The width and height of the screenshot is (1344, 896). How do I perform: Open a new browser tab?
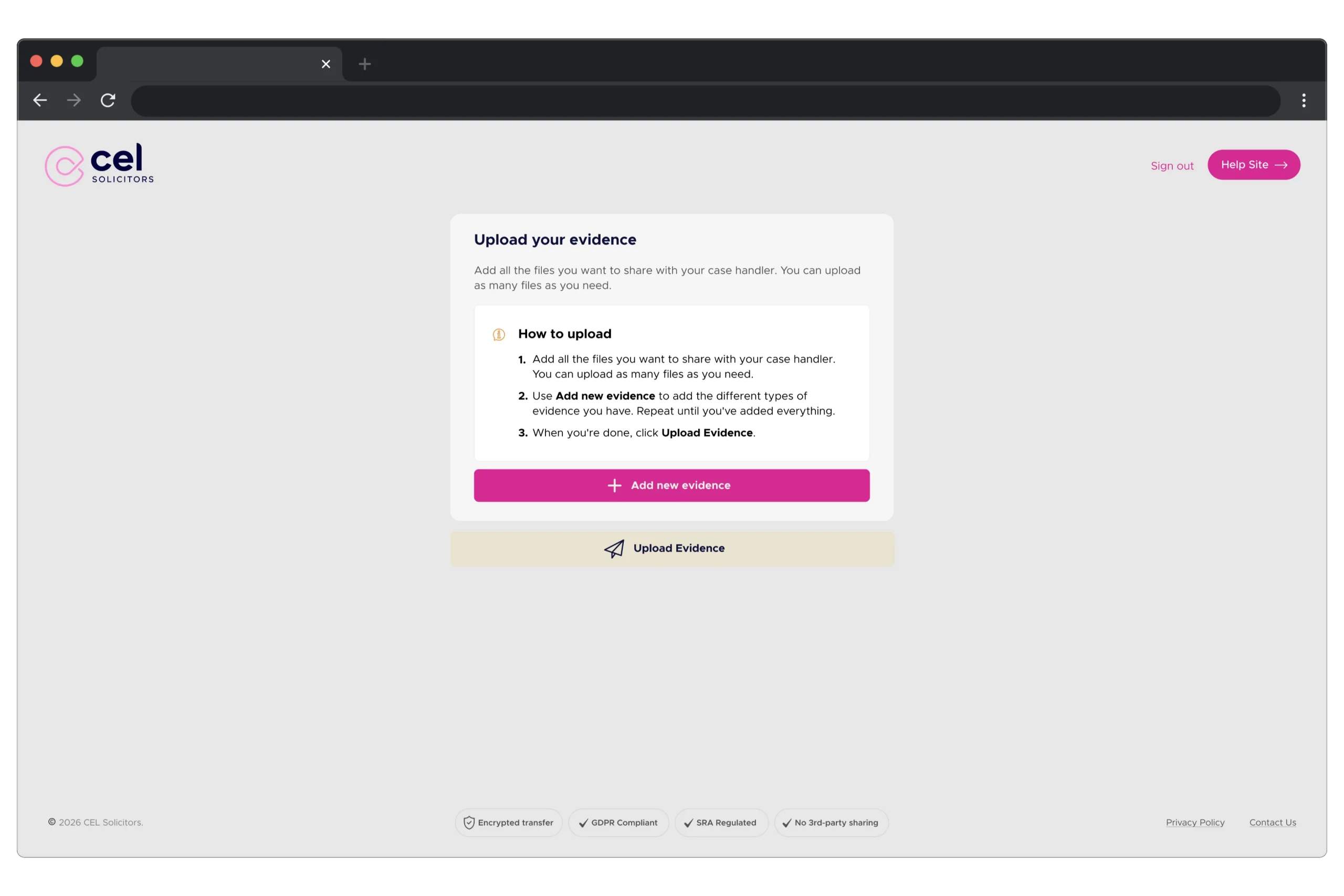click(x=364, y=64)
